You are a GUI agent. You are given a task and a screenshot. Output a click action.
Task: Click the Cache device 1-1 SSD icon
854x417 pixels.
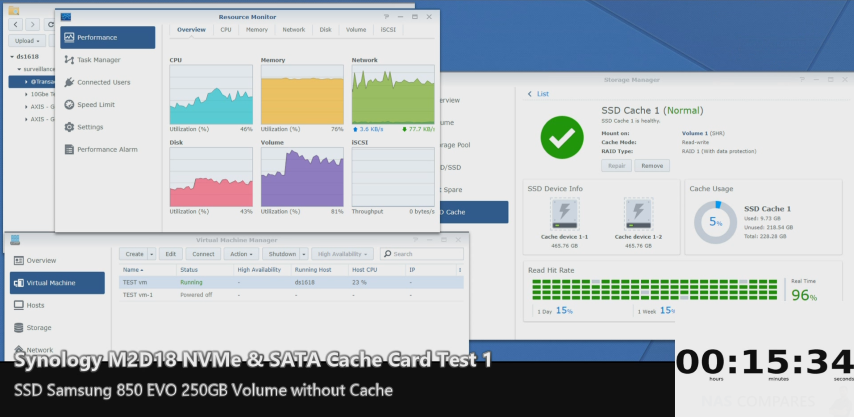coord(564,213)
